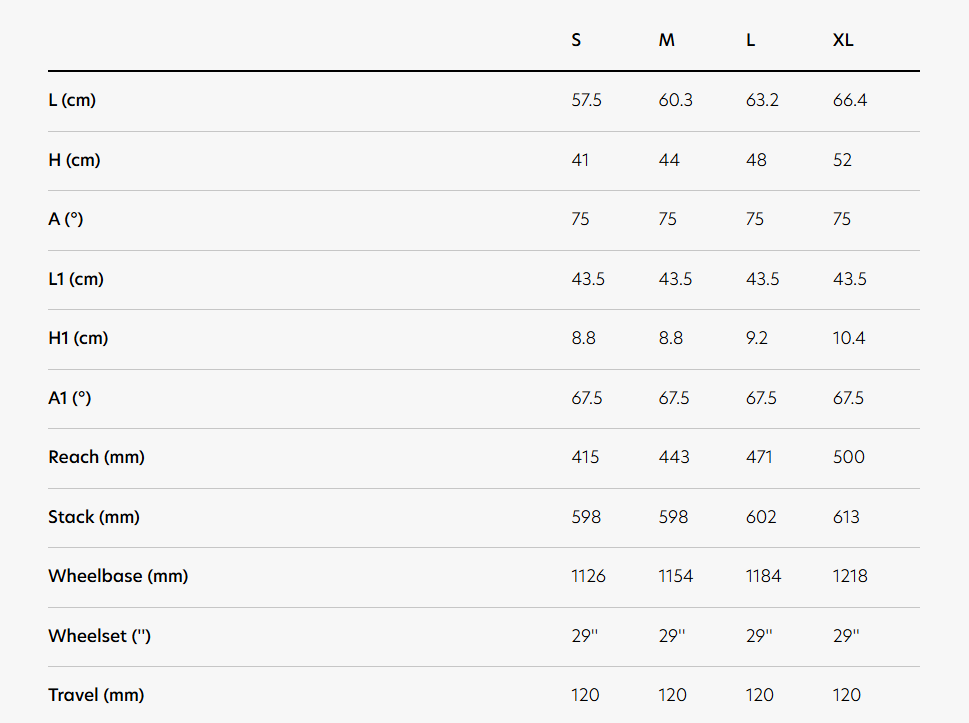Click the L1 (cm) row label
Viewport: 969px width, 723px height.
click(76, 279)
